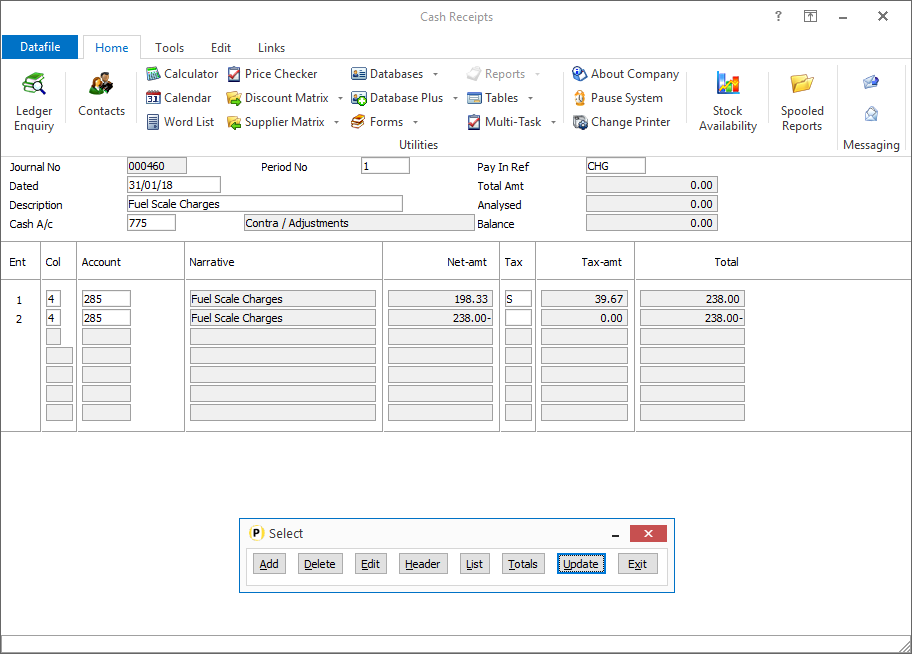This screenshot has height=654, width=912.
Task: Click the Pay In Ref field CHG
Action: (x=616, y=166)
